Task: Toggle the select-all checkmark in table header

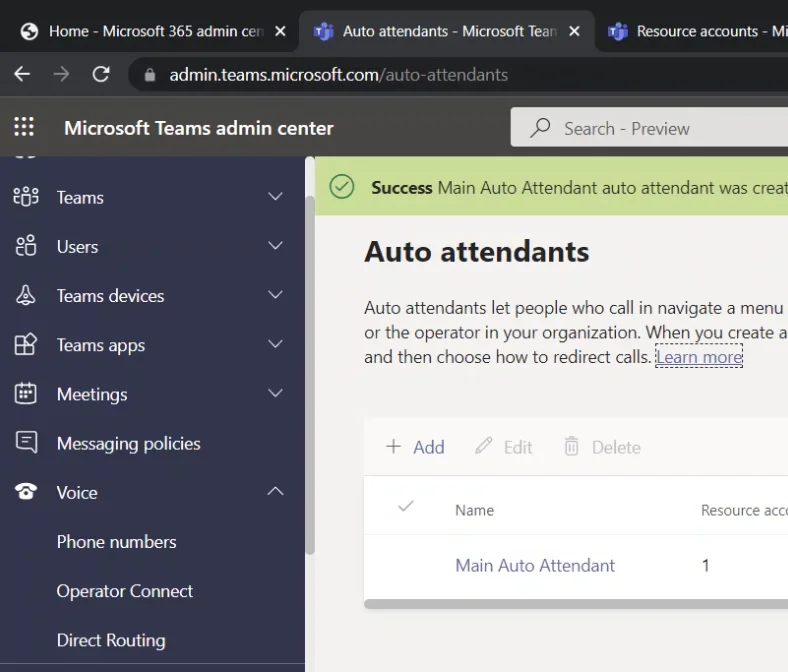Action: (405, 507)
